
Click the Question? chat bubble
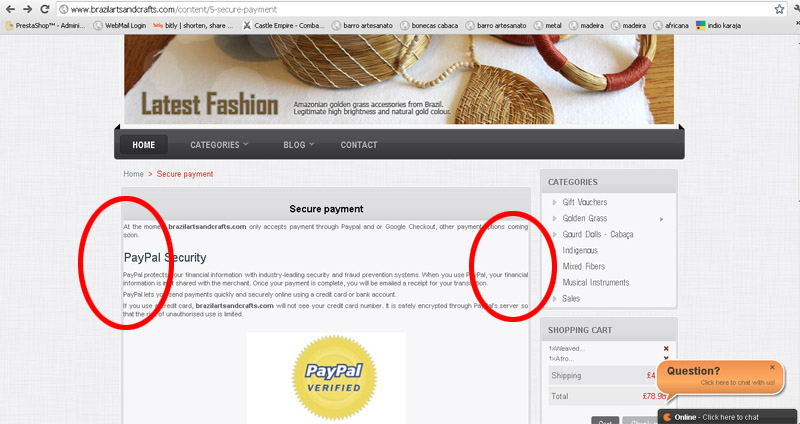(x=719, y=378)
